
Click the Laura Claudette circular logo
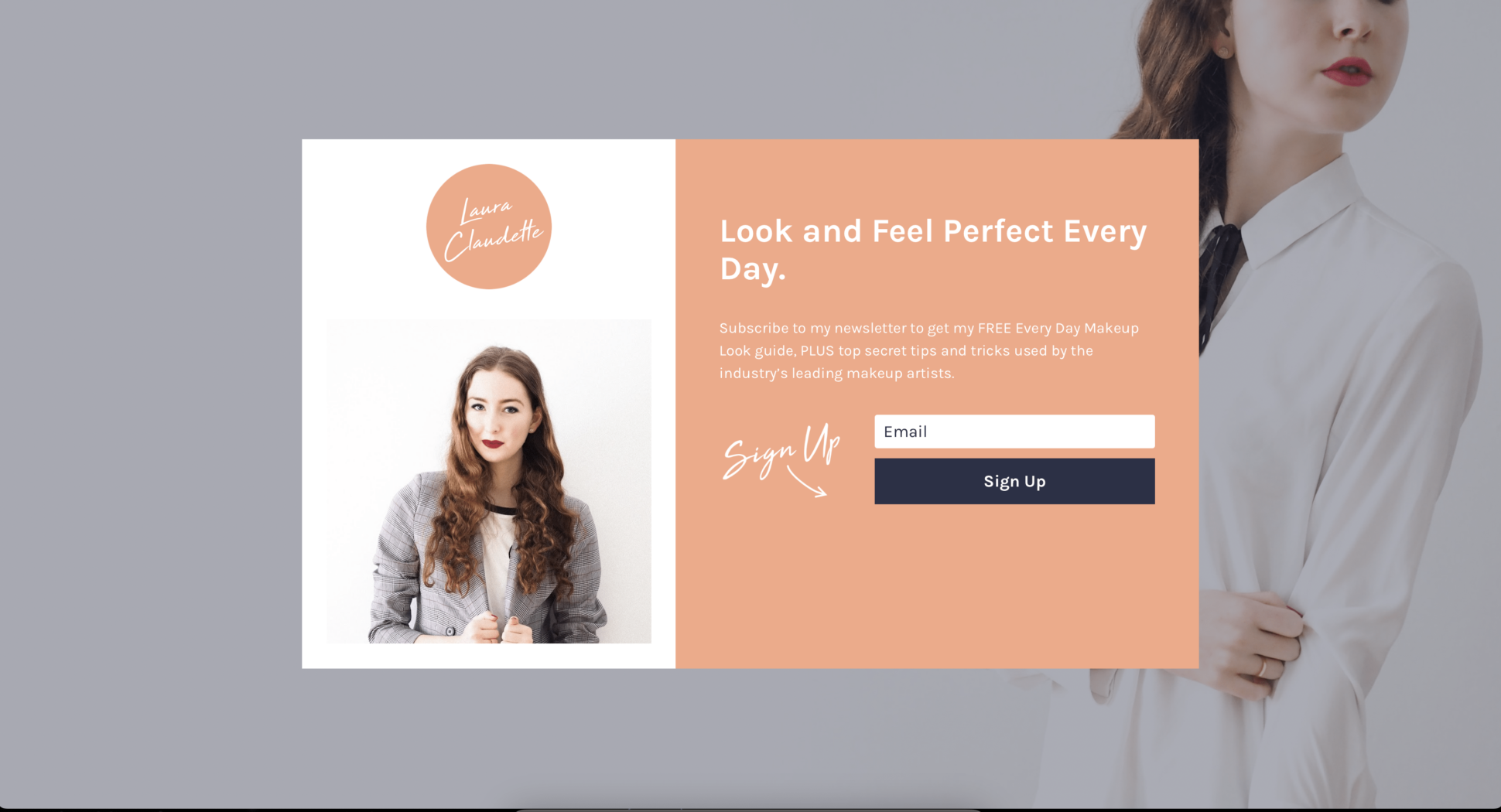(488, 227)
